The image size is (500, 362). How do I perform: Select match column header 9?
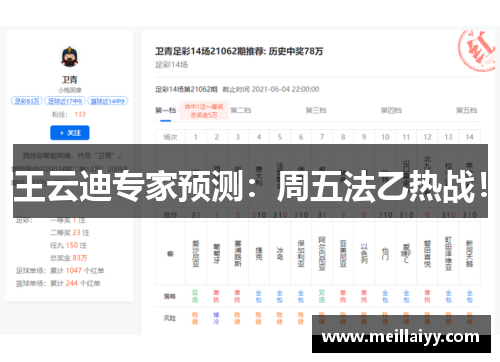(364, 137)
